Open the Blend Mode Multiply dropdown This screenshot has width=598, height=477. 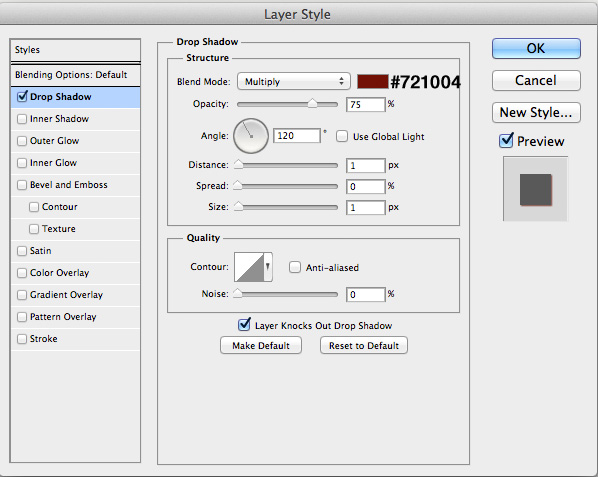click(x=294, y=81)
